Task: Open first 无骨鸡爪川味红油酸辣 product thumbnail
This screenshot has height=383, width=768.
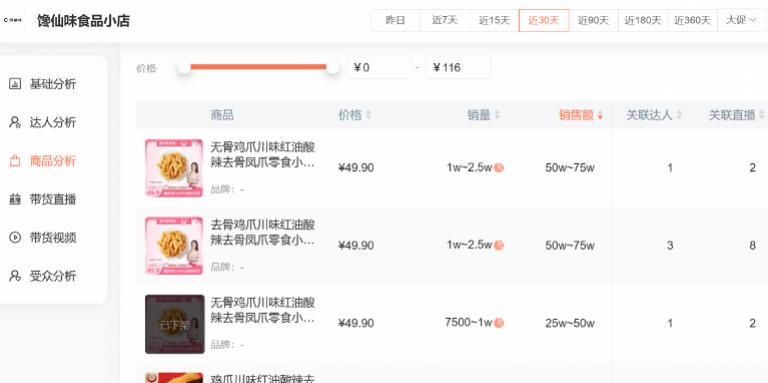Action: tap(174, 168)
